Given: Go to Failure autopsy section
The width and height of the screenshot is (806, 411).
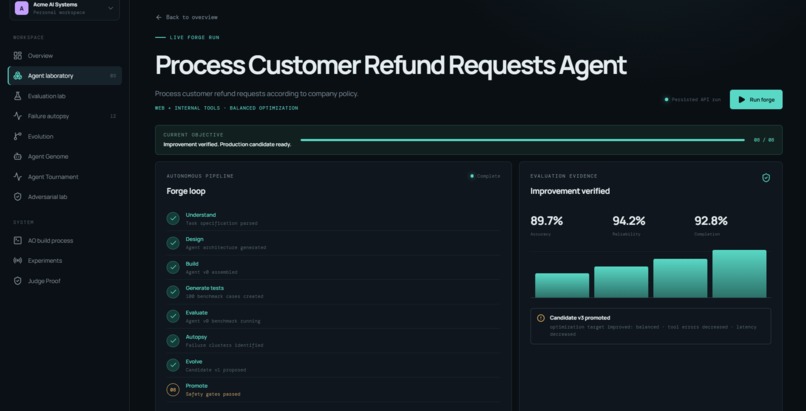Looking at the screenshot, I should pyautogui.click(x=65, y=116).
